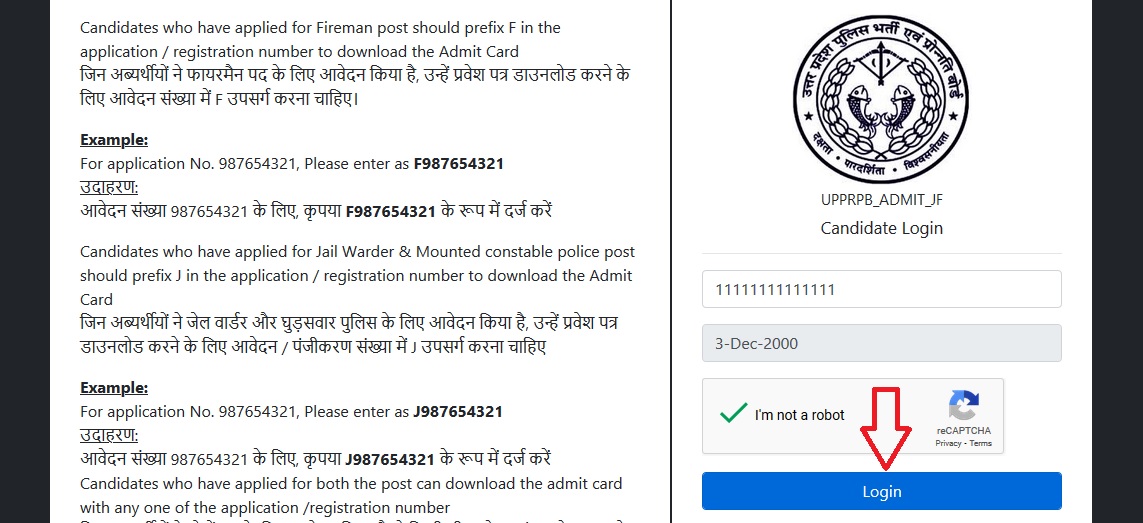Focus the application number field showing 11111111111111
This screenshot has height=523, width=1143.
881,289
